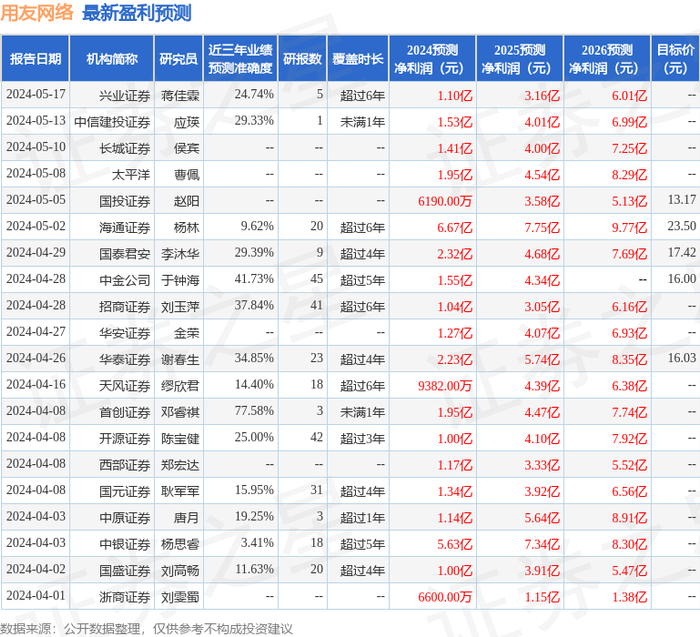700x637 pixels.
Task: Select the 近三年业绩预测准确度 column header
Action: pyautogui.click(x=240, y=58)
